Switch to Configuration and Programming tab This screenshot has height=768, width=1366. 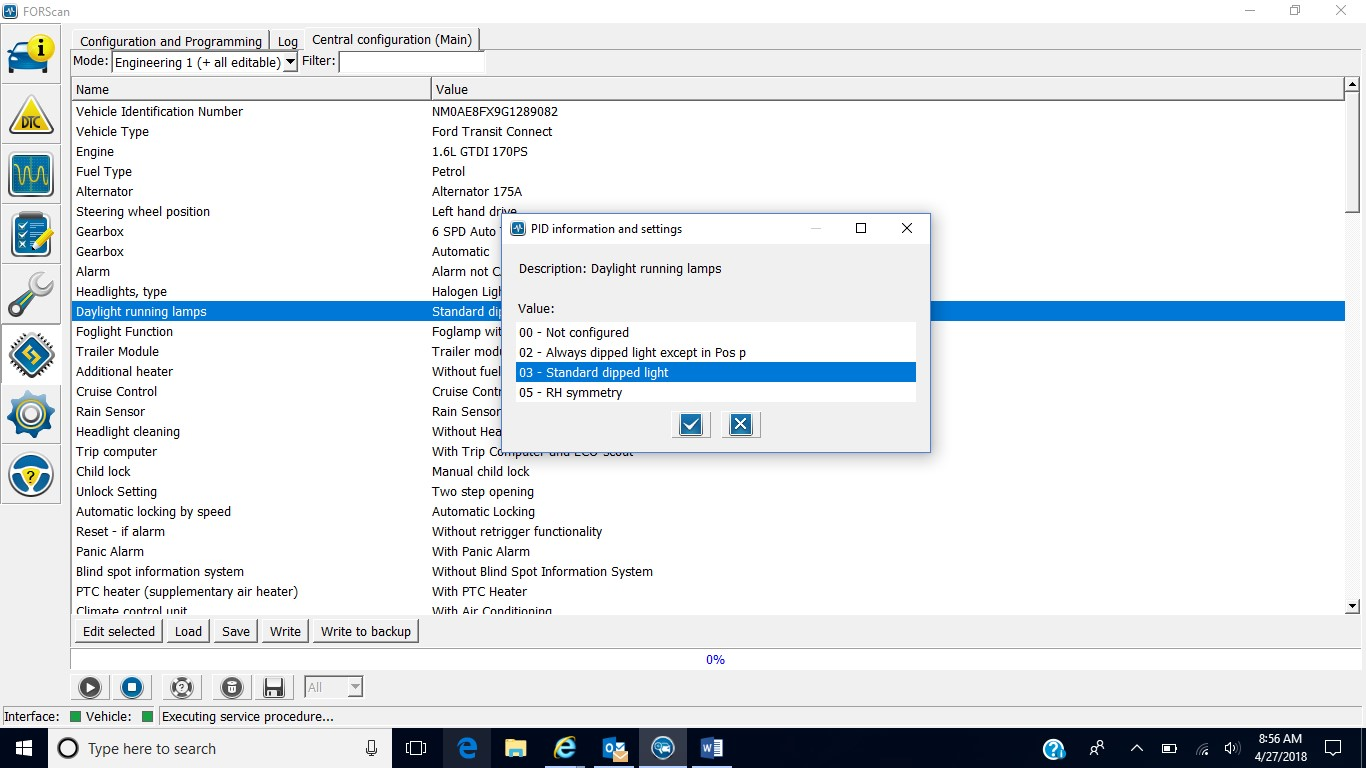170,41
